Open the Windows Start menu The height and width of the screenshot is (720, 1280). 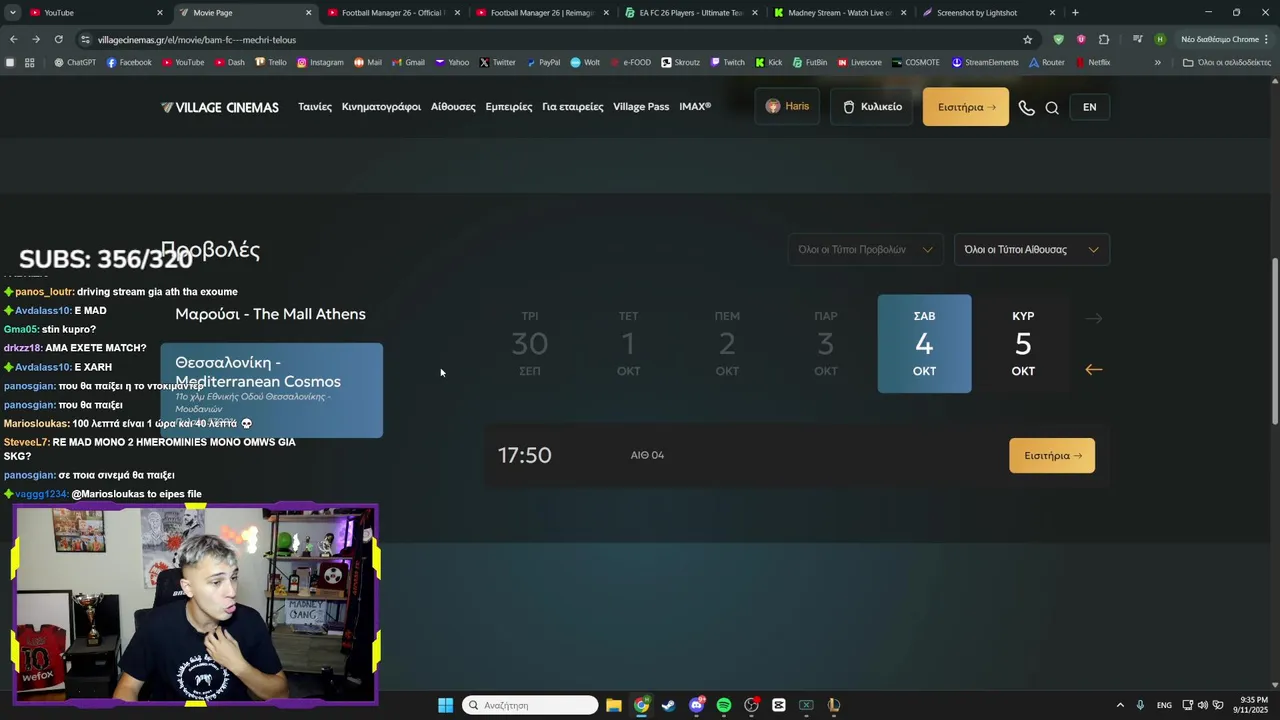tap(445, 705)
